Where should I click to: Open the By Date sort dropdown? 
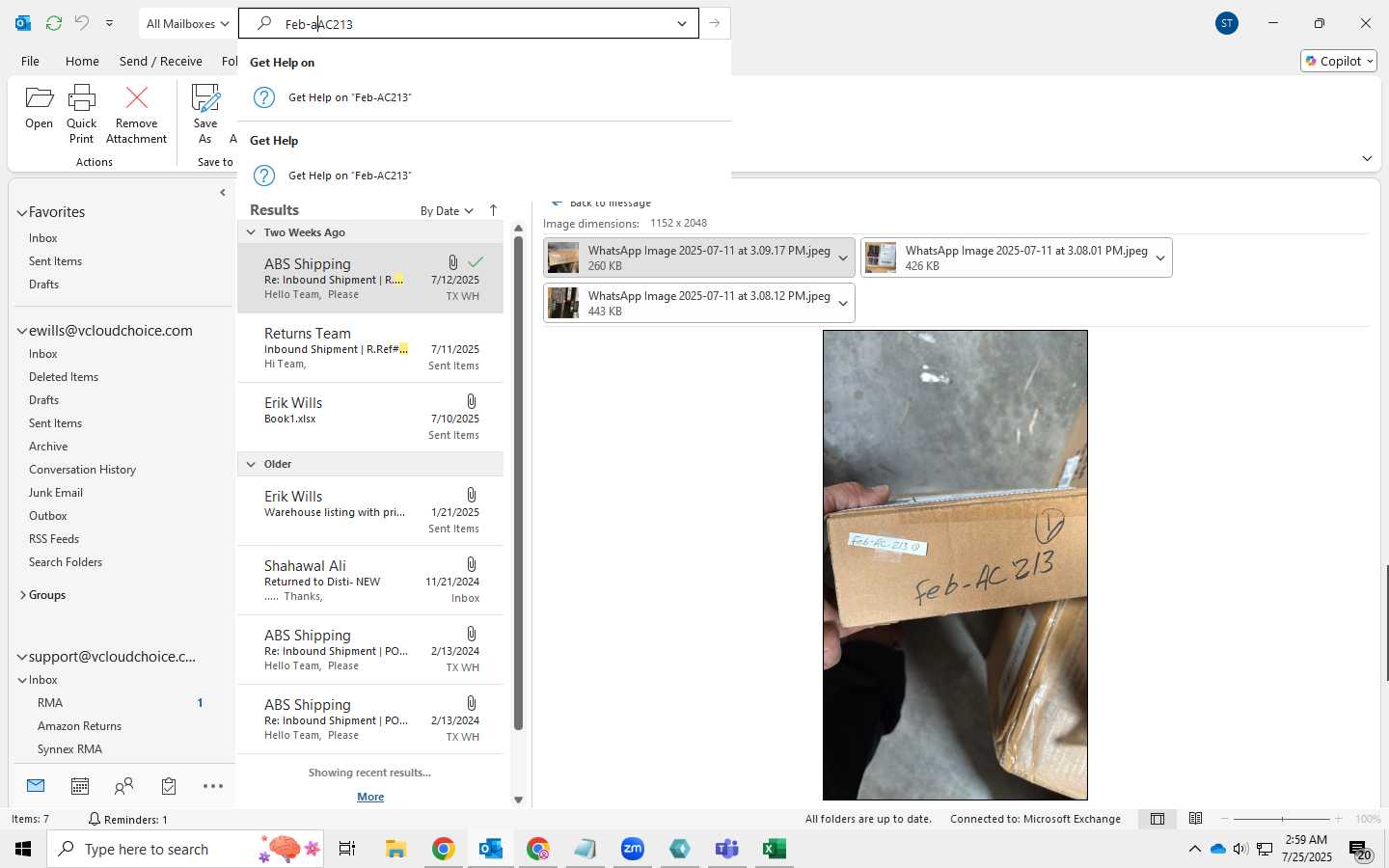point(447,210)
